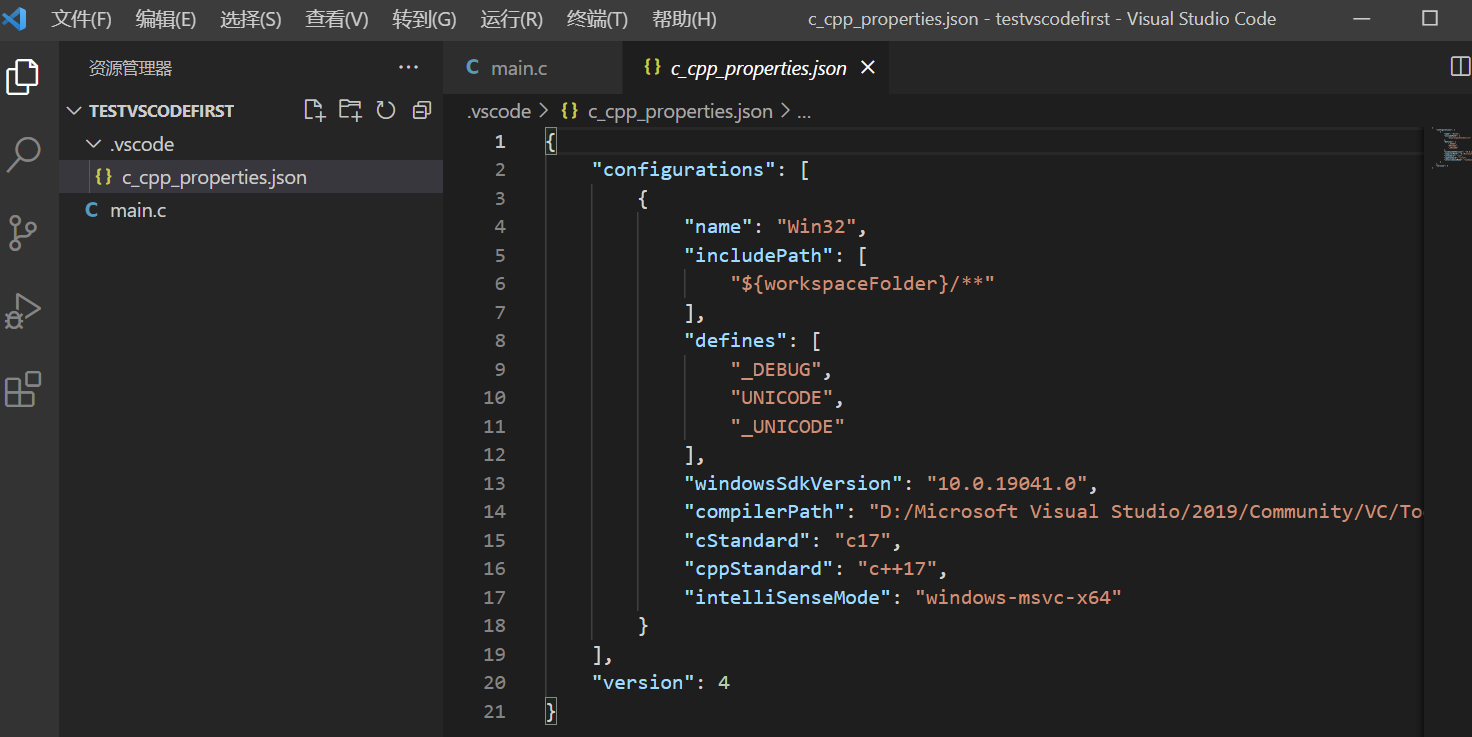Click the "configurations" key on line 2
This screenshot has height=737, width=1472.
coord(684,169)
